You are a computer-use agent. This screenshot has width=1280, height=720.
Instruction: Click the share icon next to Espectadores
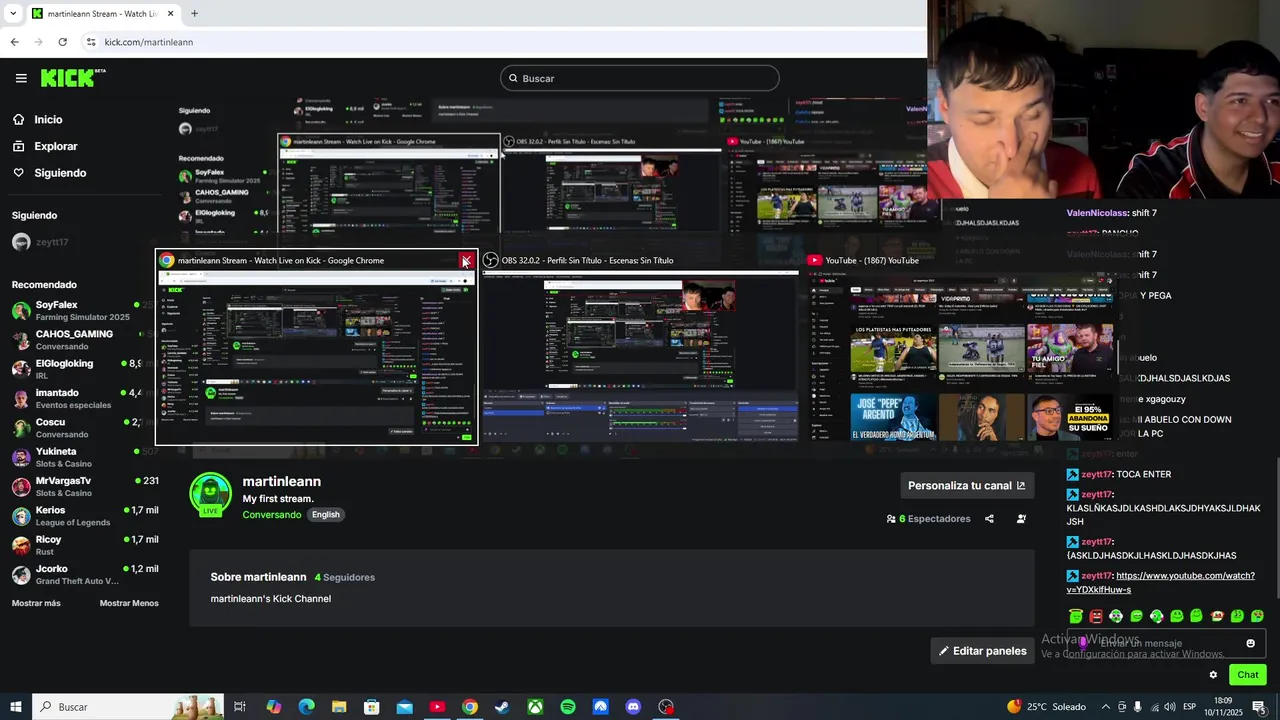tap(989, 519)
